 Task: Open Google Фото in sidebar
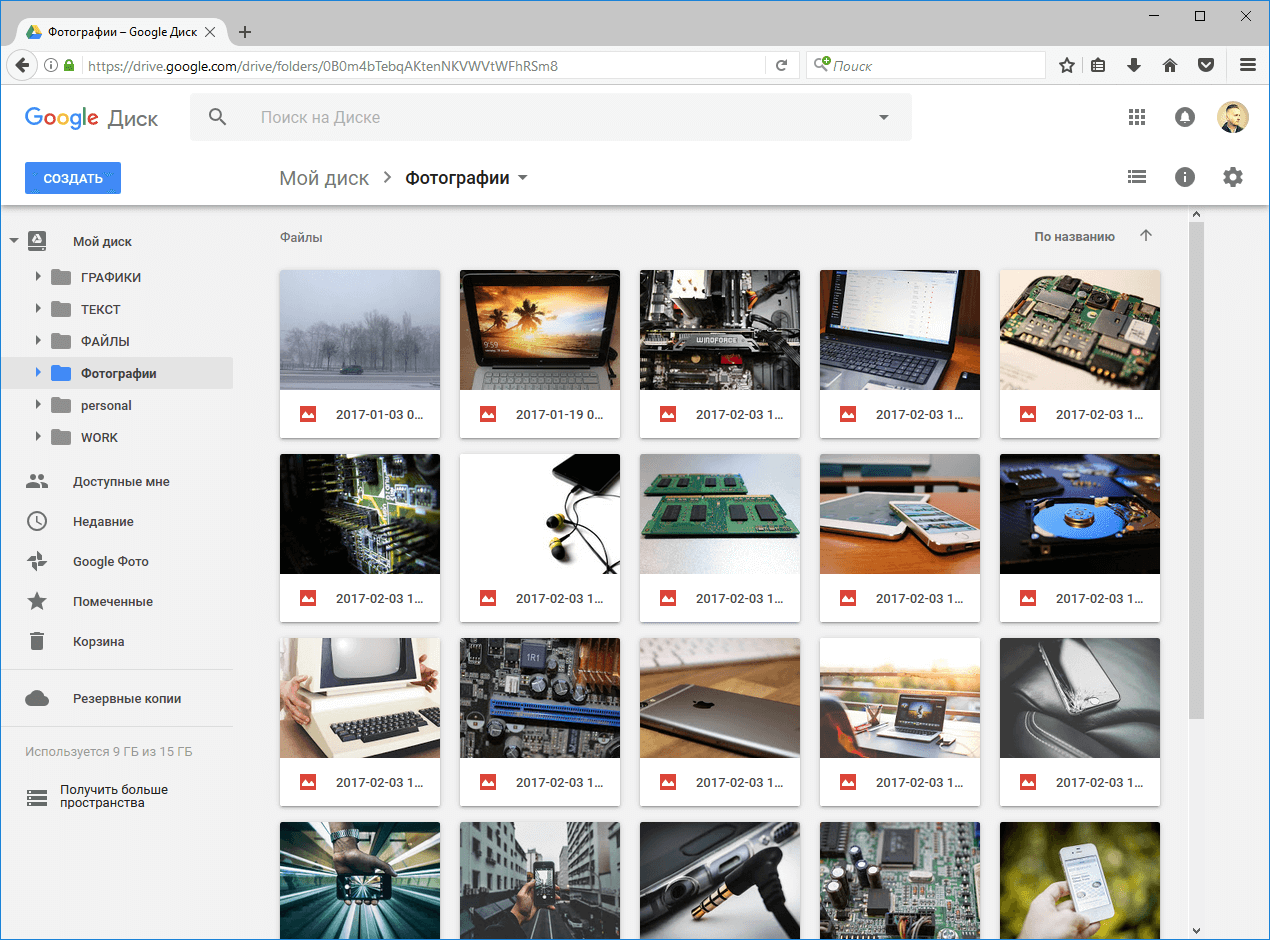click(110, 562)
